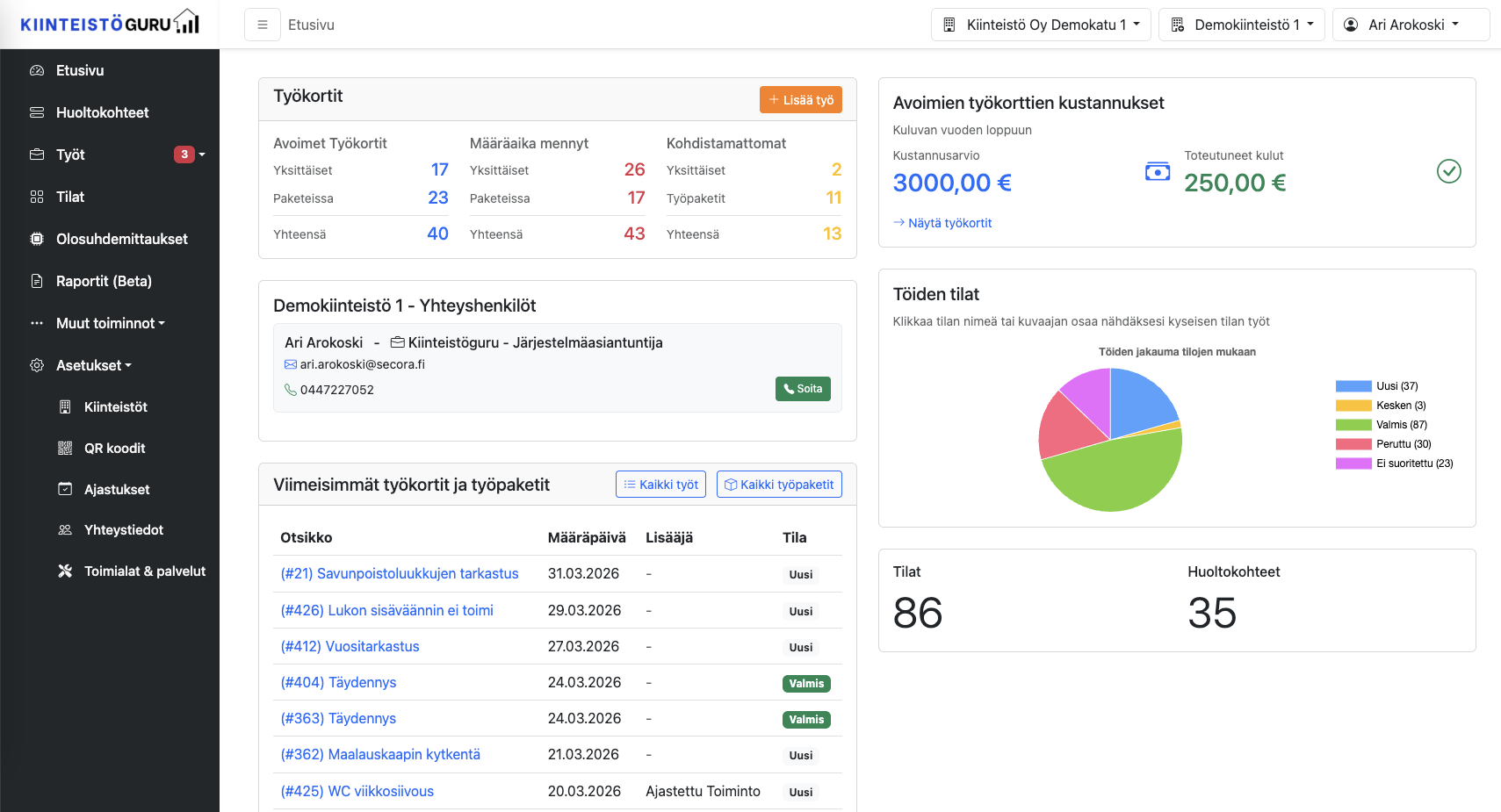Open work card #426 Lukon sisäväännin ei toimi

click(x=386, y=610)
